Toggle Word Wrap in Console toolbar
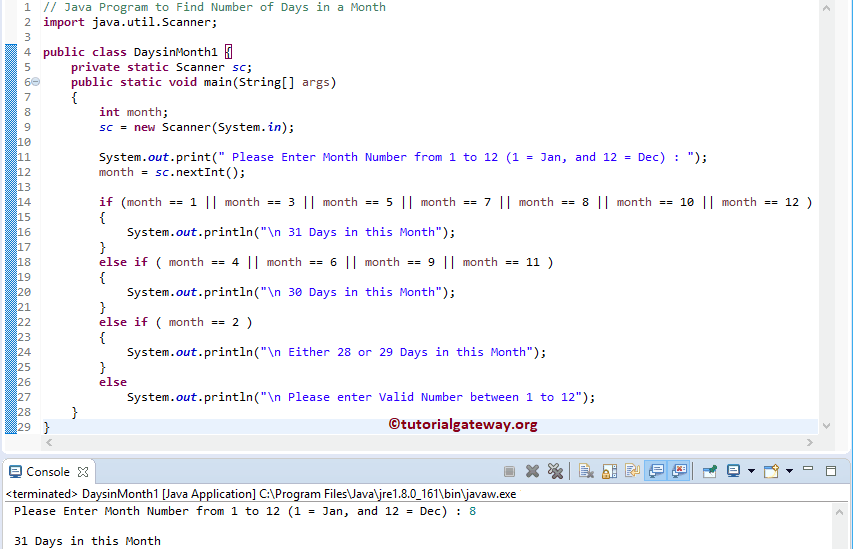 pos(632,471)
